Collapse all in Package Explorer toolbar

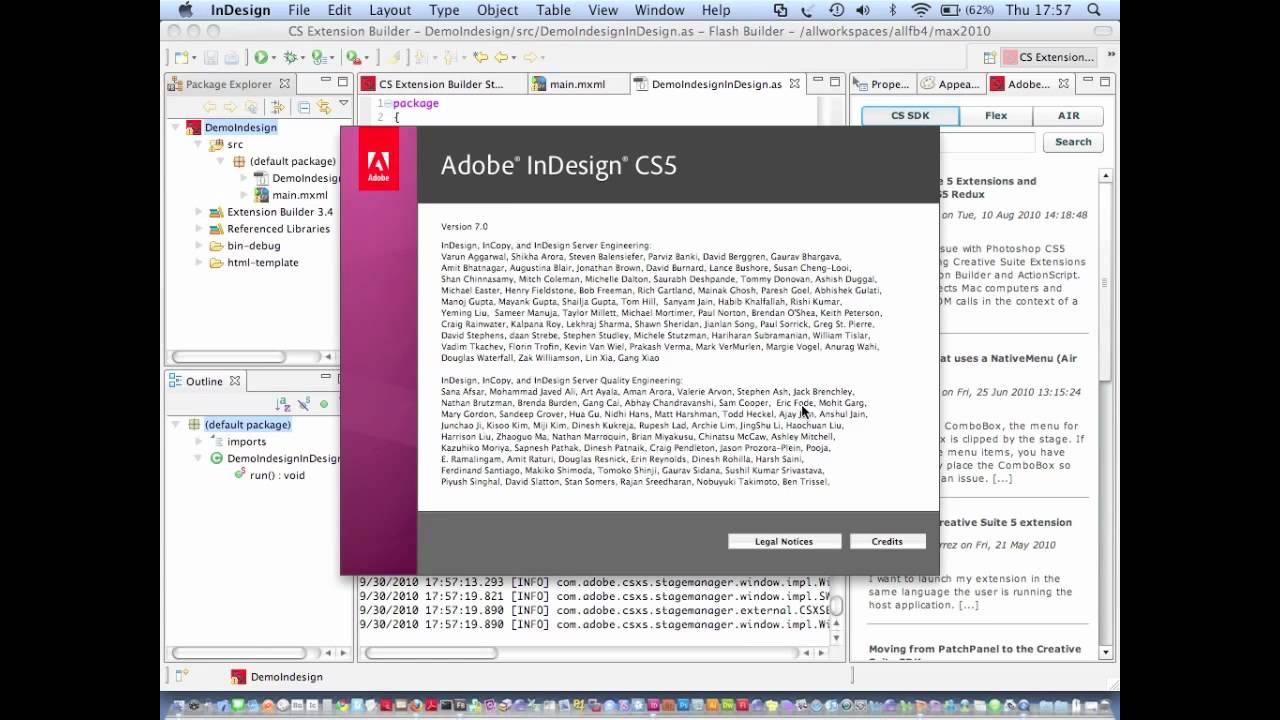pos(304,107)
